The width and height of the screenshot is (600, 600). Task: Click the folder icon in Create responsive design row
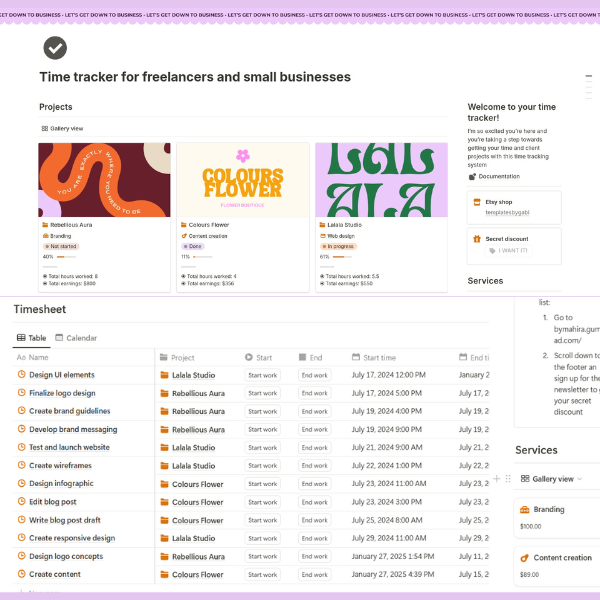pos(165,538)
